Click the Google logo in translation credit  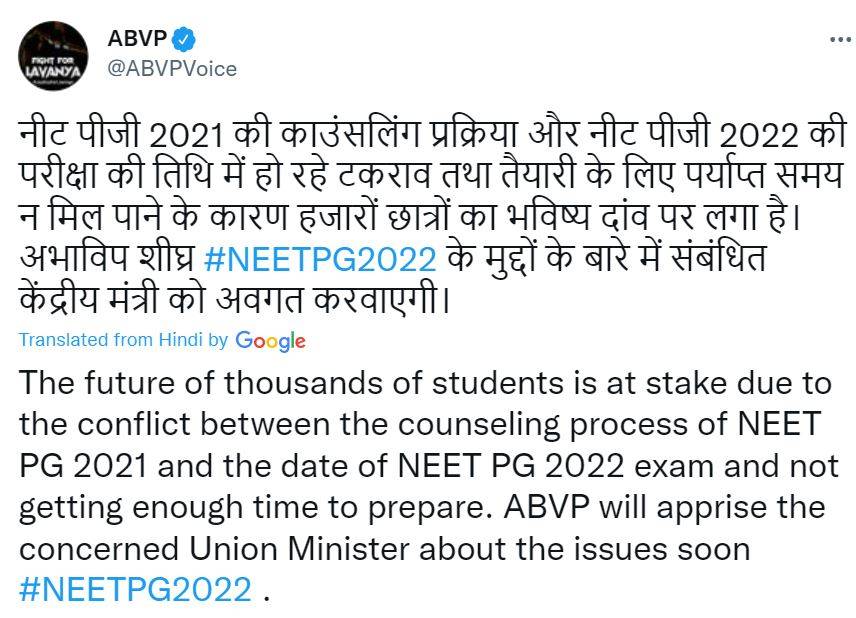click(270, 340)
